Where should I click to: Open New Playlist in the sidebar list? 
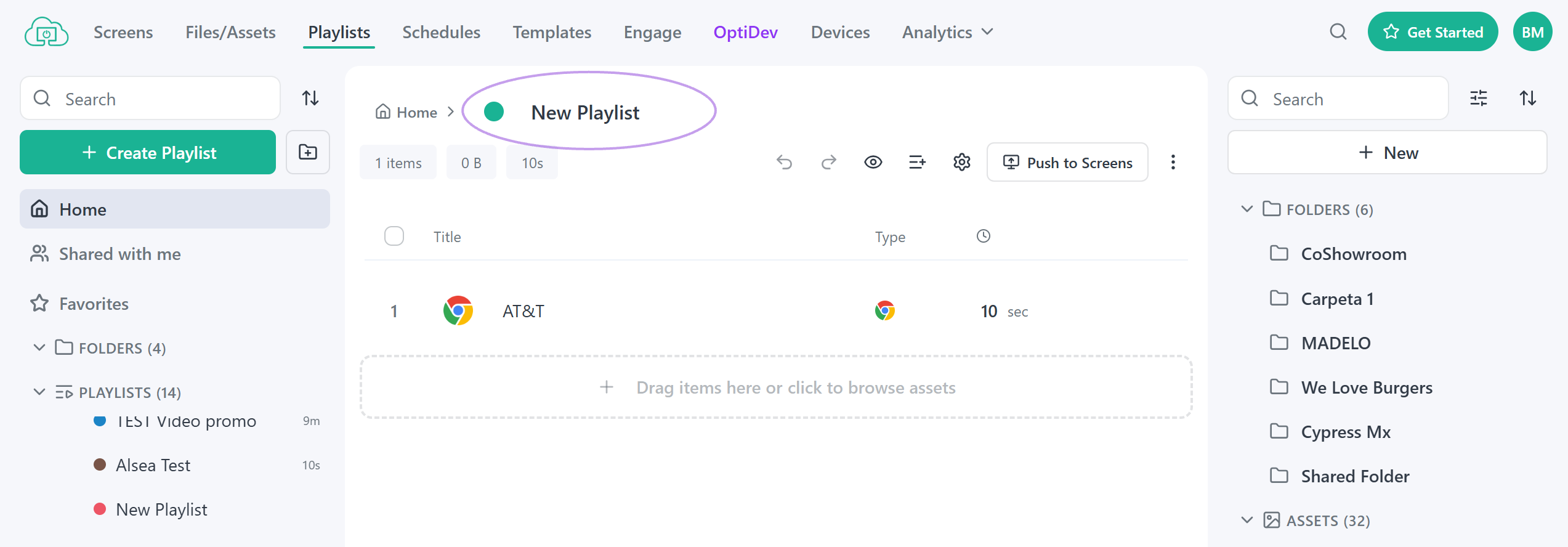[161, 509]
